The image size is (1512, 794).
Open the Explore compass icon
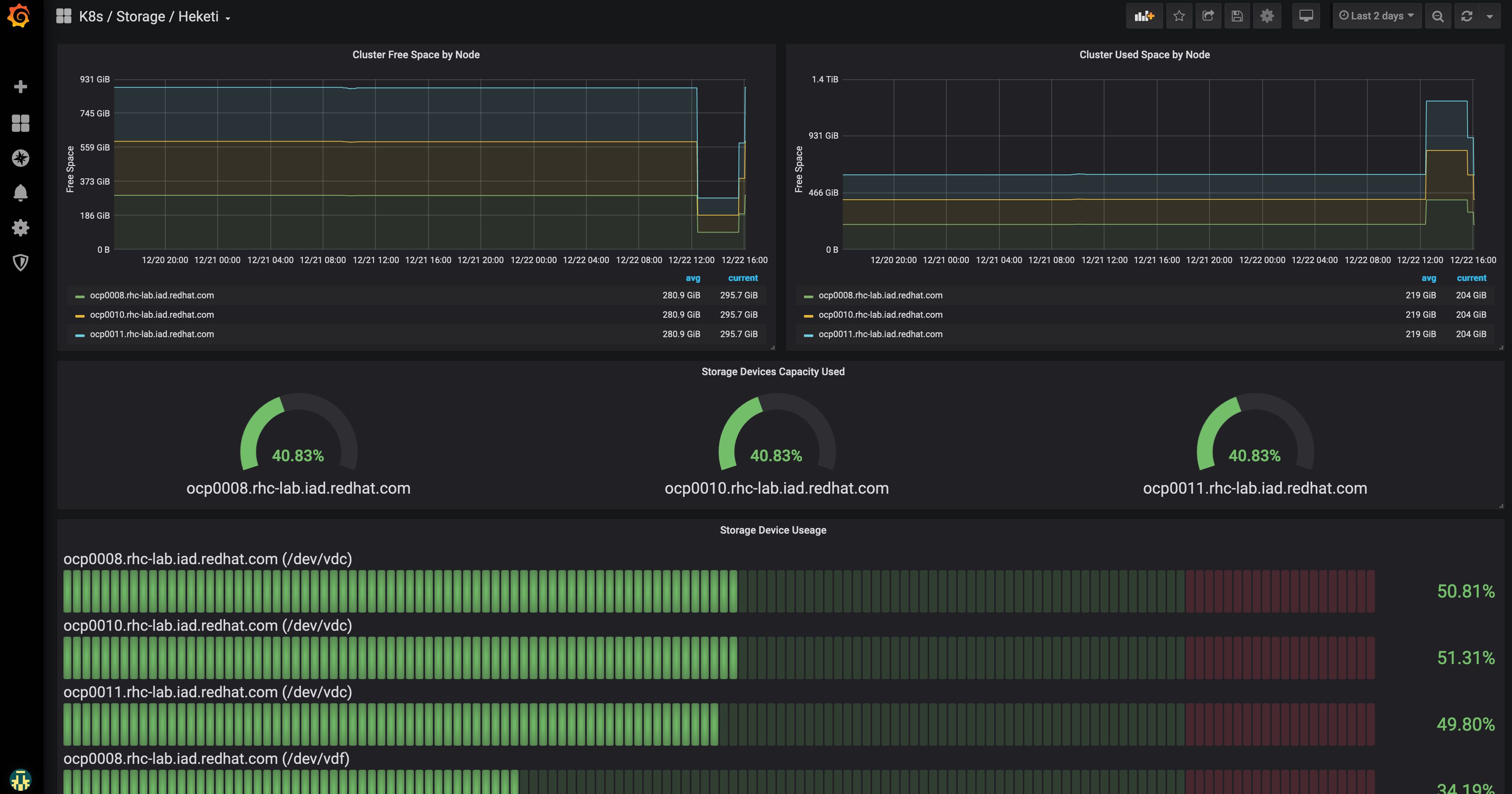point(21,158)
